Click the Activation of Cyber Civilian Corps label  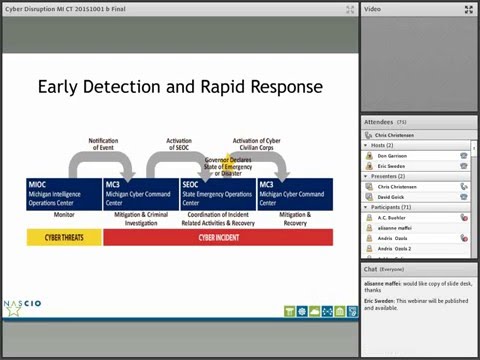point(256,144)
